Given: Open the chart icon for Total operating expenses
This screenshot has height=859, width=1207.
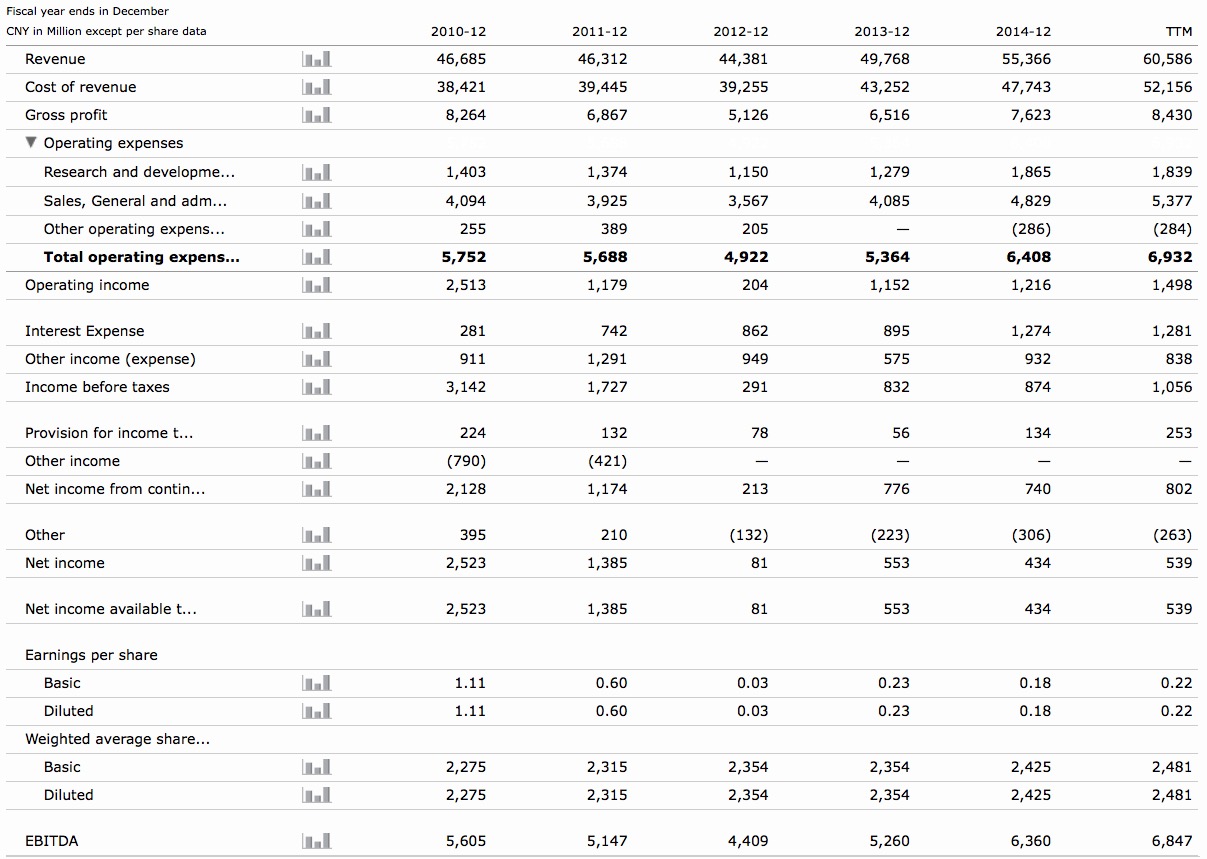Looking at the screenshot, I should [316, 257].
